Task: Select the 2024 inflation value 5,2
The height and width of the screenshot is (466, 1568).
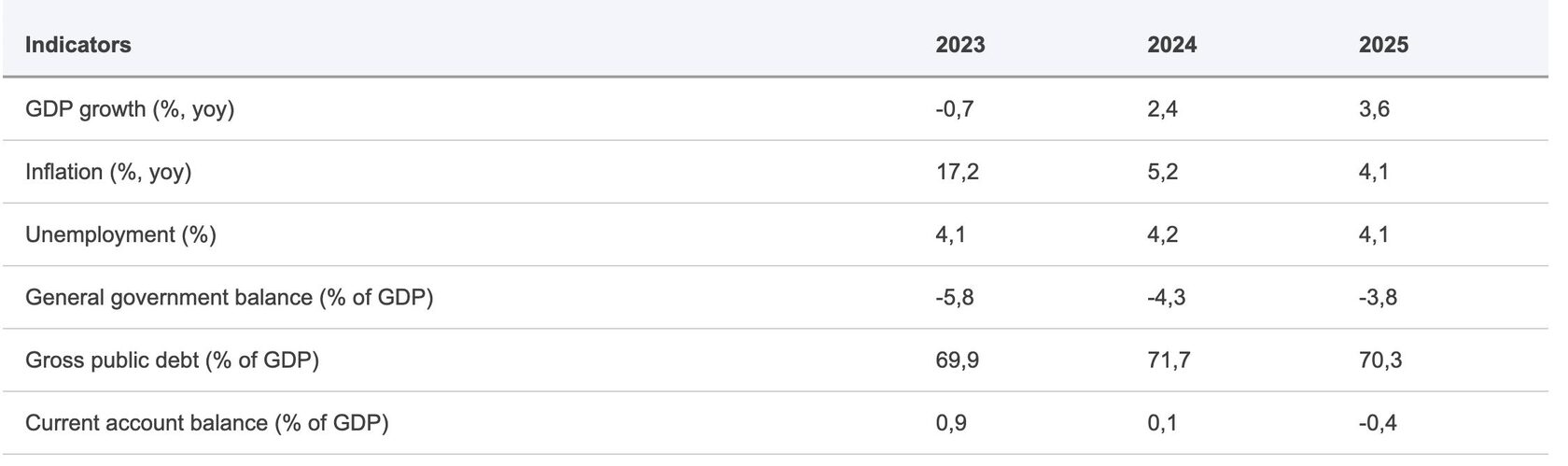Action: click(x=1162, y=172)
